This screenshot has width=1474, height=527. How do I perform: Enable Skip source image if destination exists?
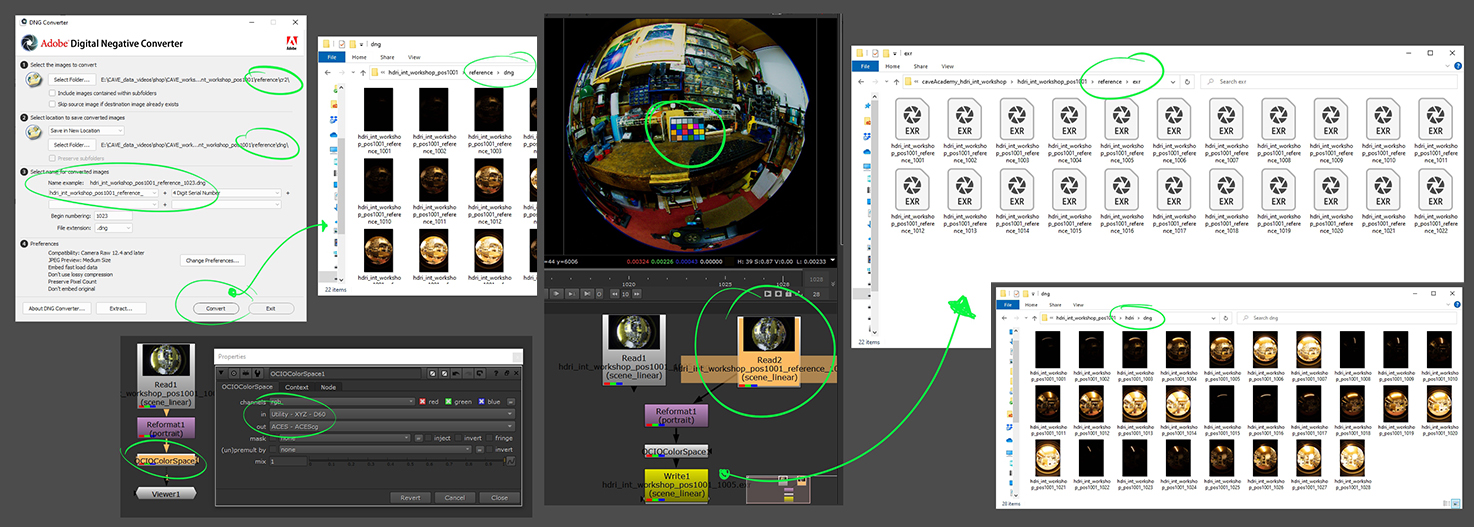[54, 104]
